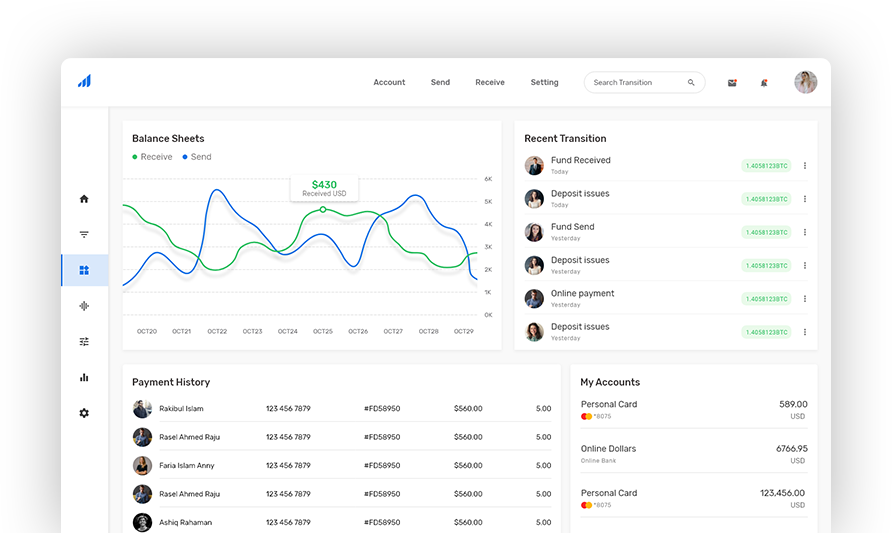This screenshot has height=533, width=892.
Task: Expand options menu for Fund Send
Action: [805, 232]
